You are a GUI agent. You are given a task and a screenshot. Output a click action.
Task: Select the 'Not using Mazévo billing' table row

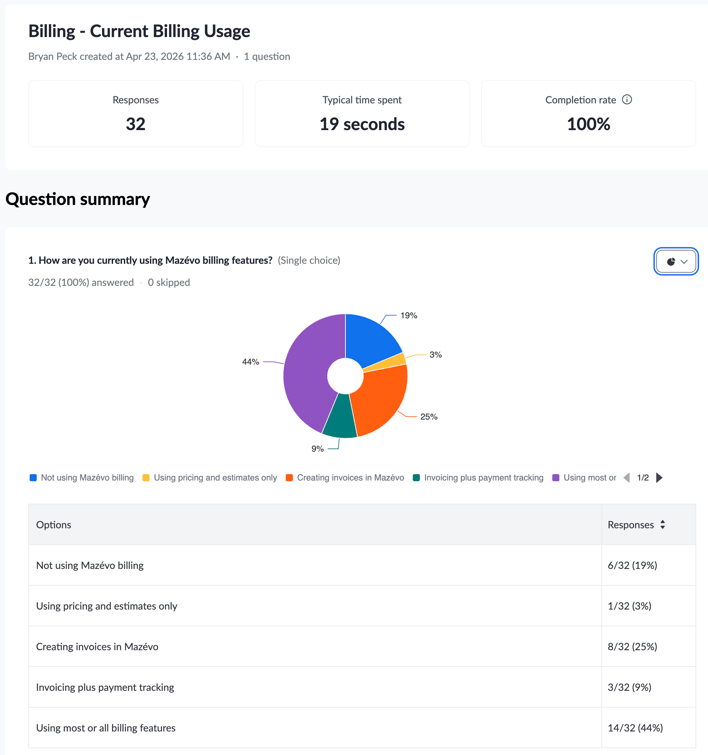[x=362, y=565]
